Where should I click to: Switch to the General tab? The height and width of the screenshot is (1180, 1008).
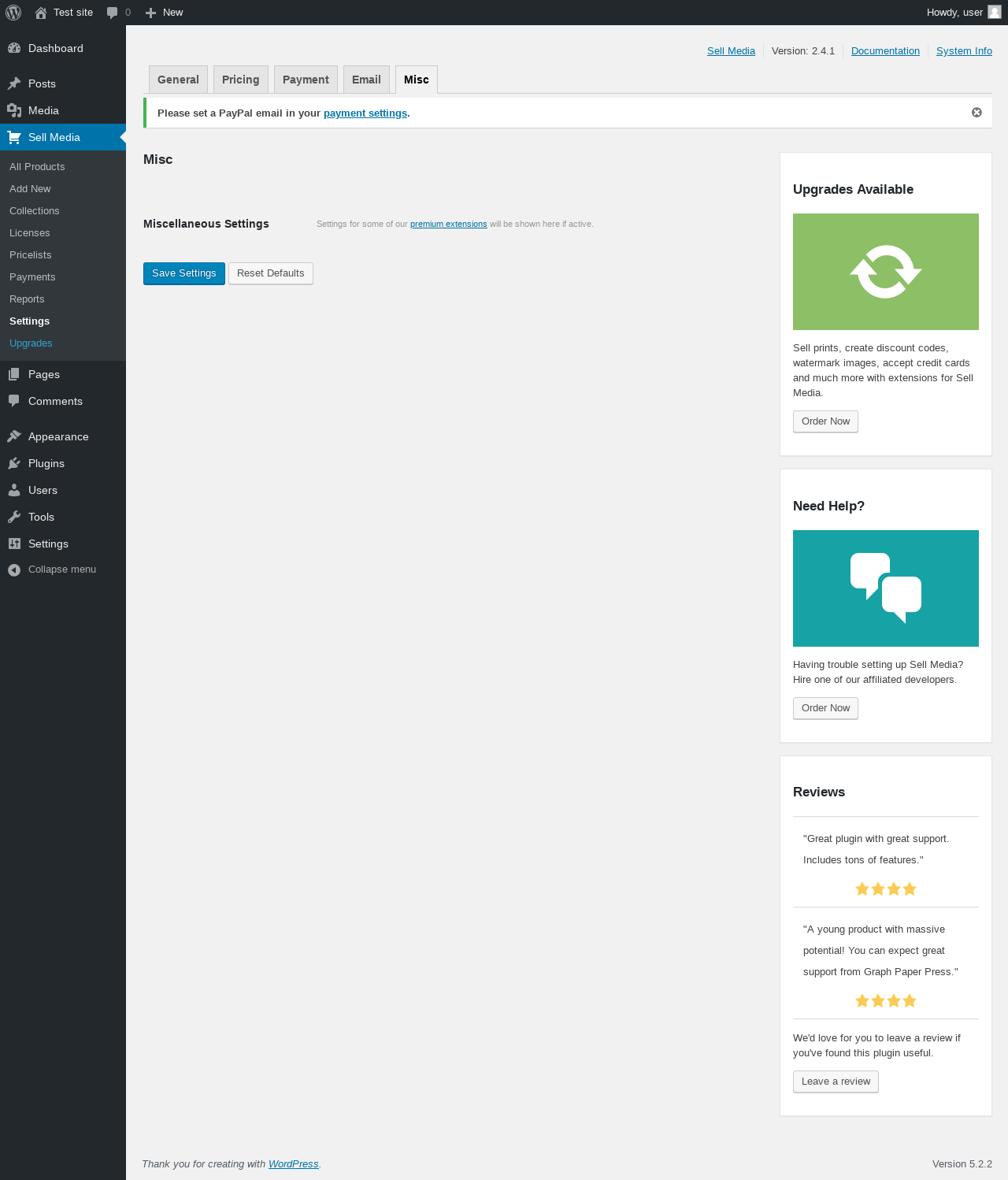click(178, 80)
